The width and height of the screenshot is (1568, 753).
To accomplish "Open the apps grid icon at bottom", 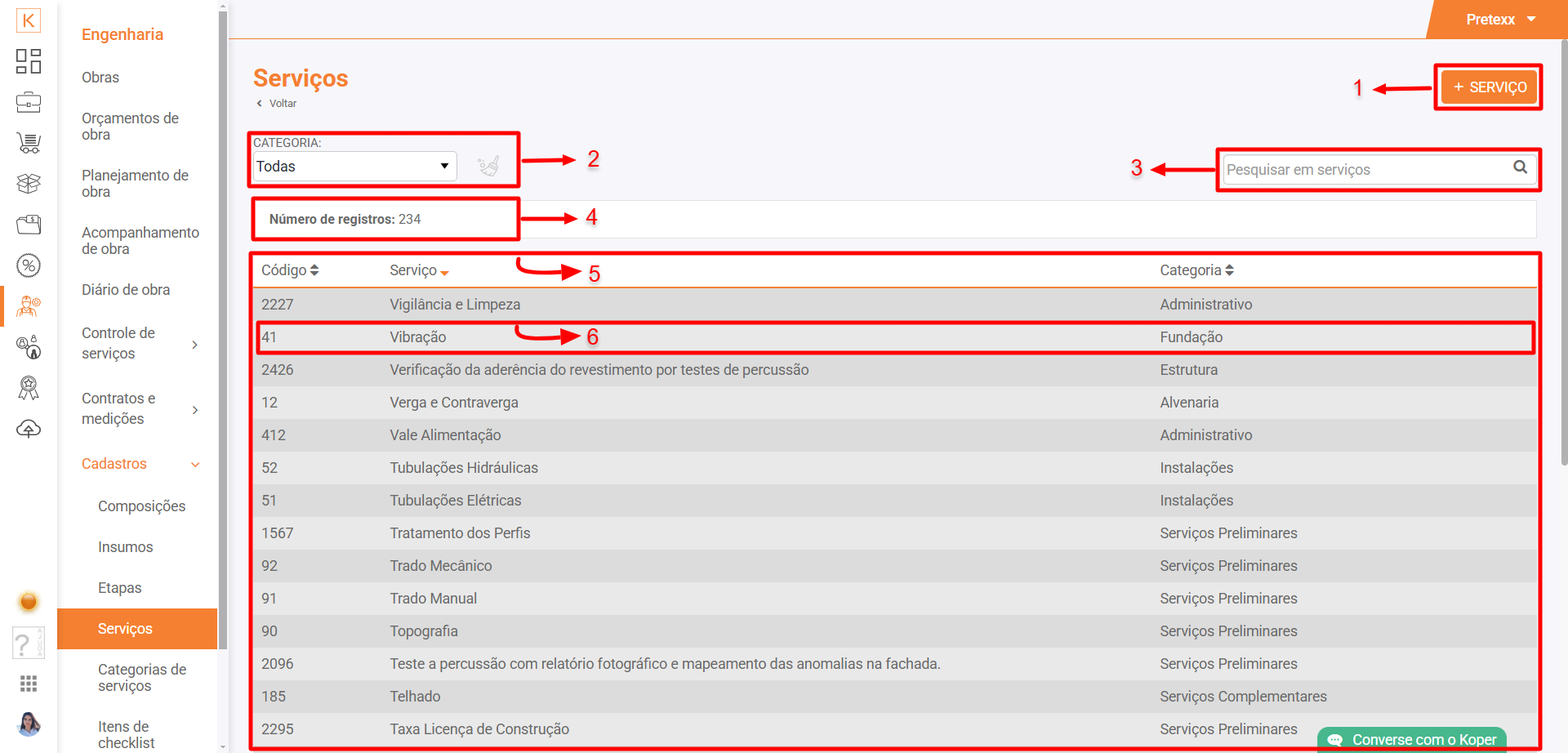I will [x=29, y=684].
